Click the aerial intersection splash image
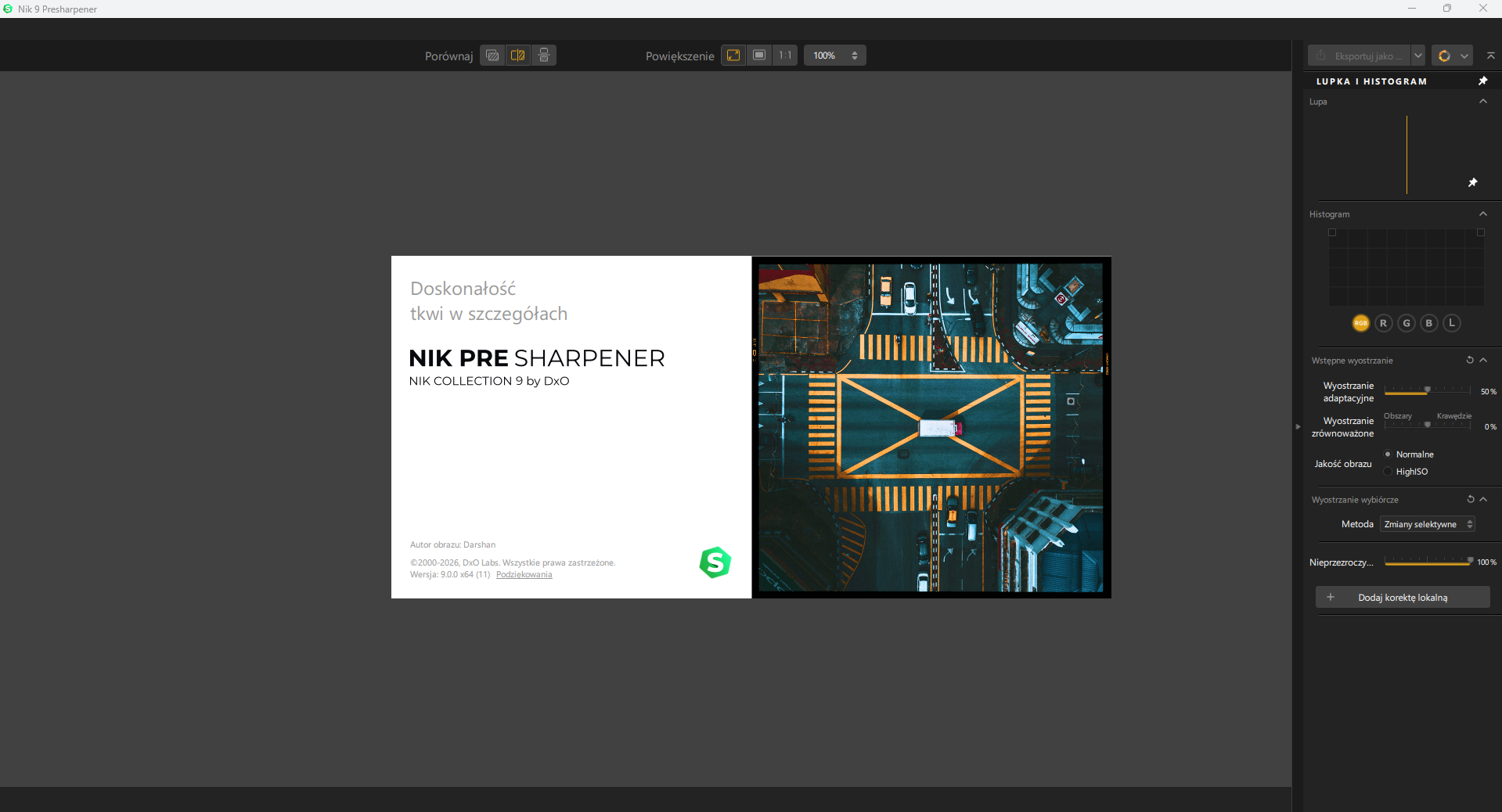Screen dimensions: 1502x812 931,427
